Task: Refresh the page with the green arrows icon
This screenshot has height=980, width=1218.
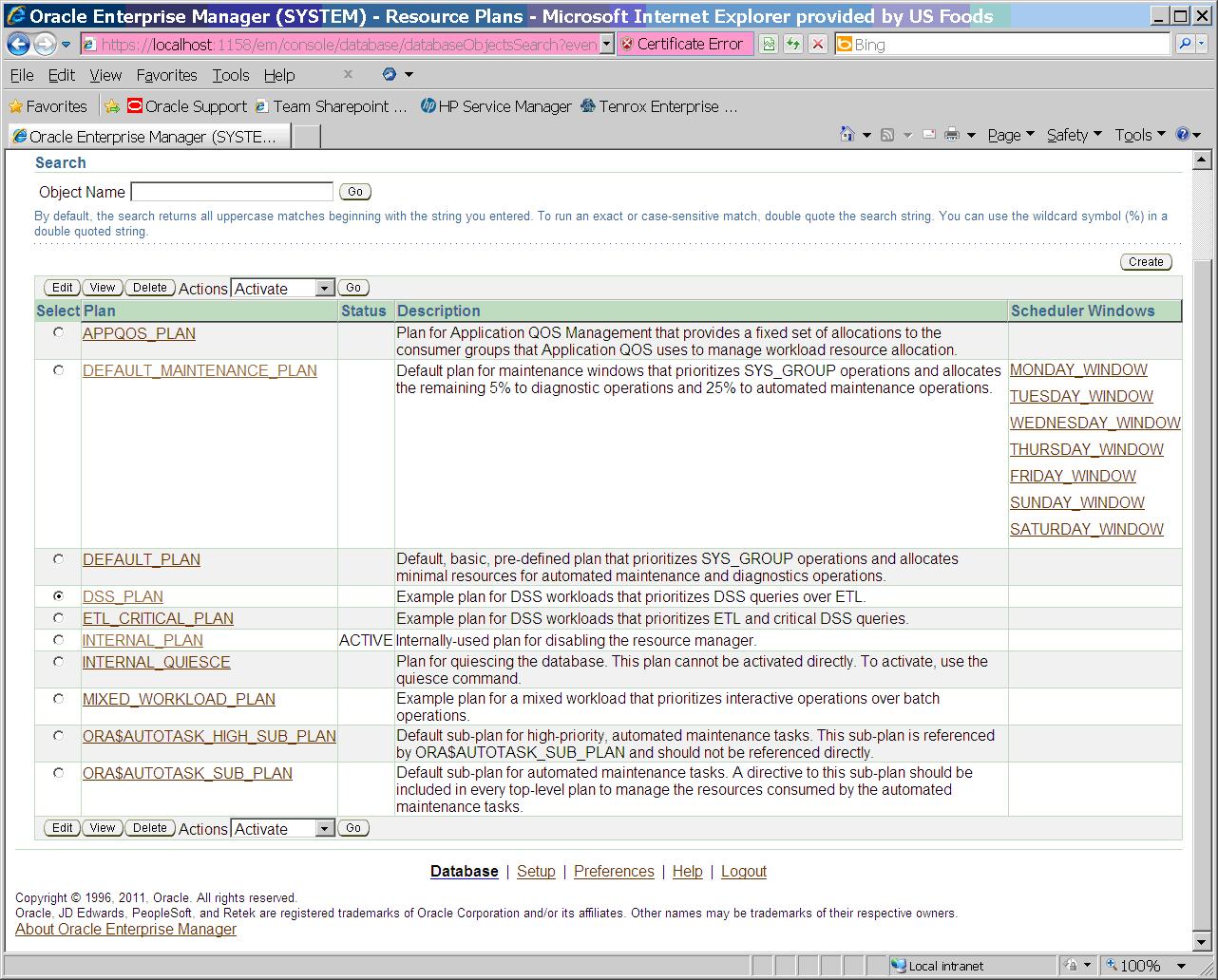Action: [x=792, y=44]
